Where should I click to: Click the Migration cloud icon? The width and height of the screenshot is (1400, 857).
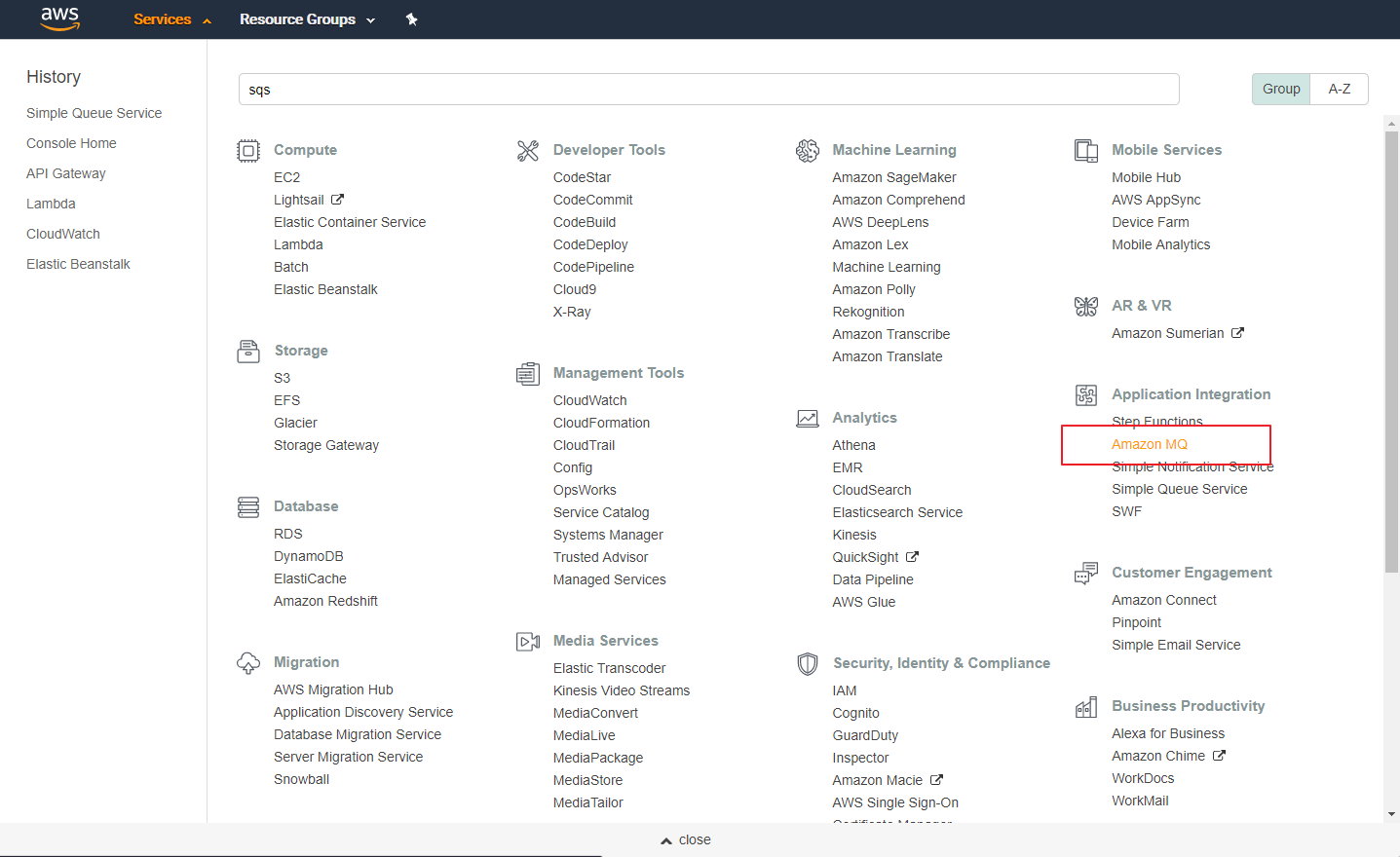pos(248,663)
